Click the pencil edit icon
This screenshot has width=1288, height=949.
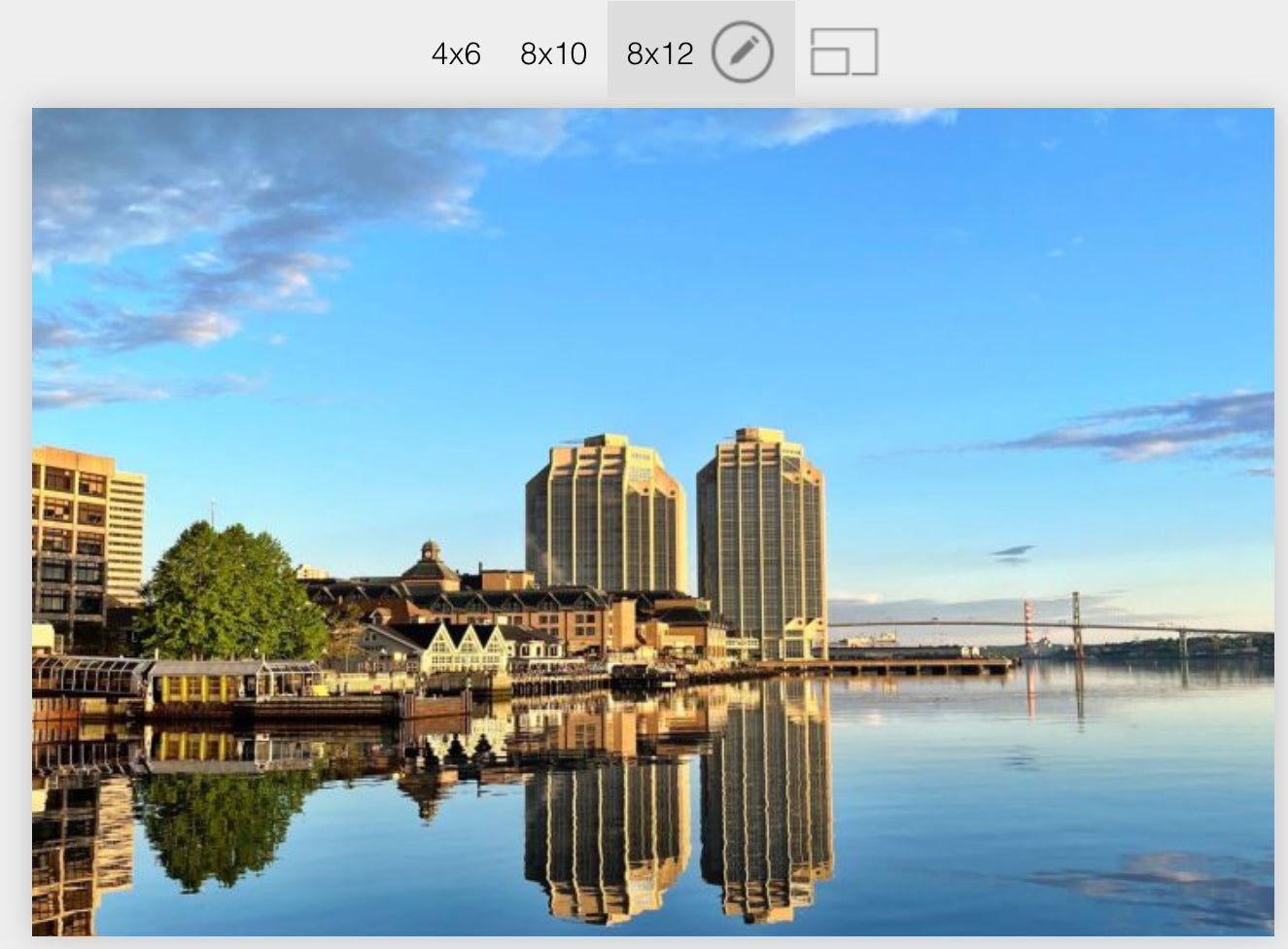click(x=743, y=53)
